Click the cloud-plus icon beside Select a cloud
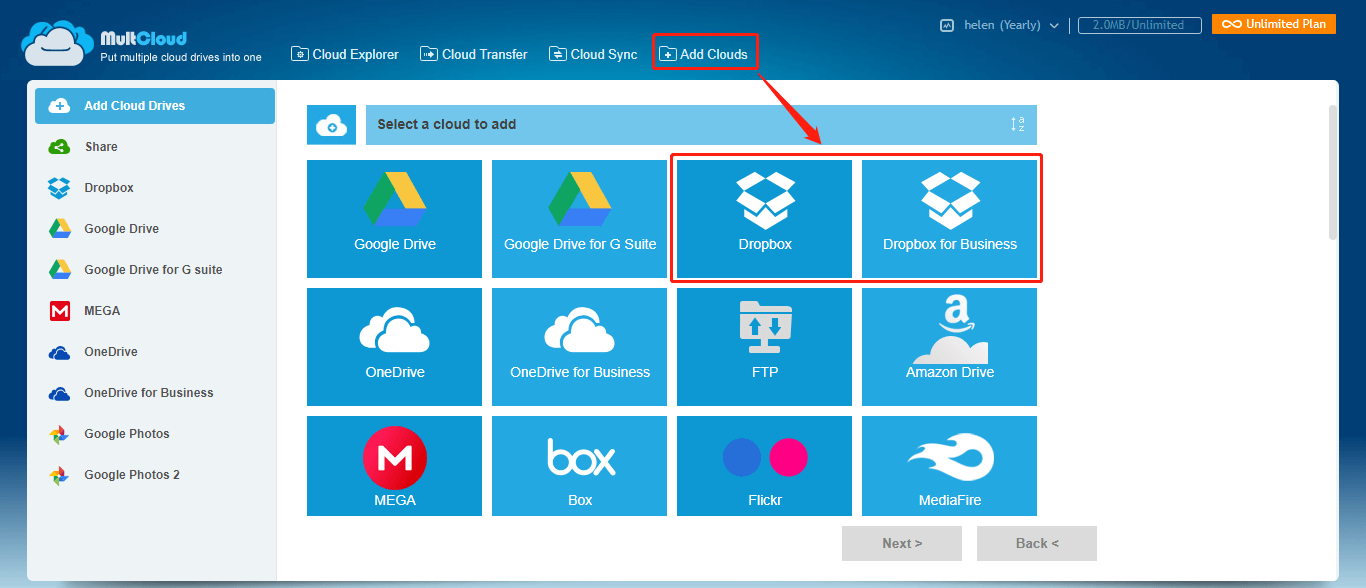 click(x=331, y=125)
